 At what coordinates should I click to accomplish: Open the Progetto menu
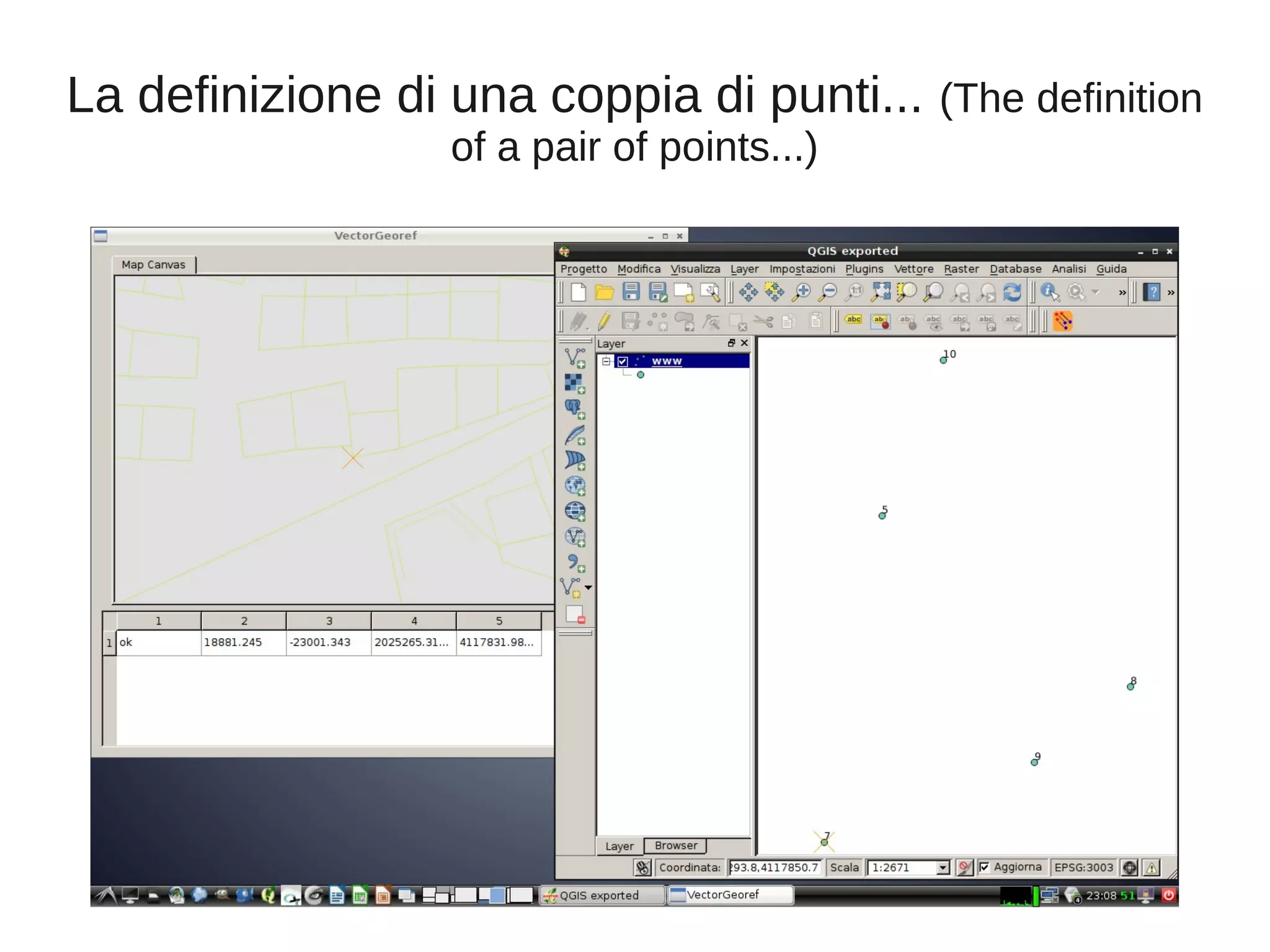pyautogui.click(x=584, y=269)
